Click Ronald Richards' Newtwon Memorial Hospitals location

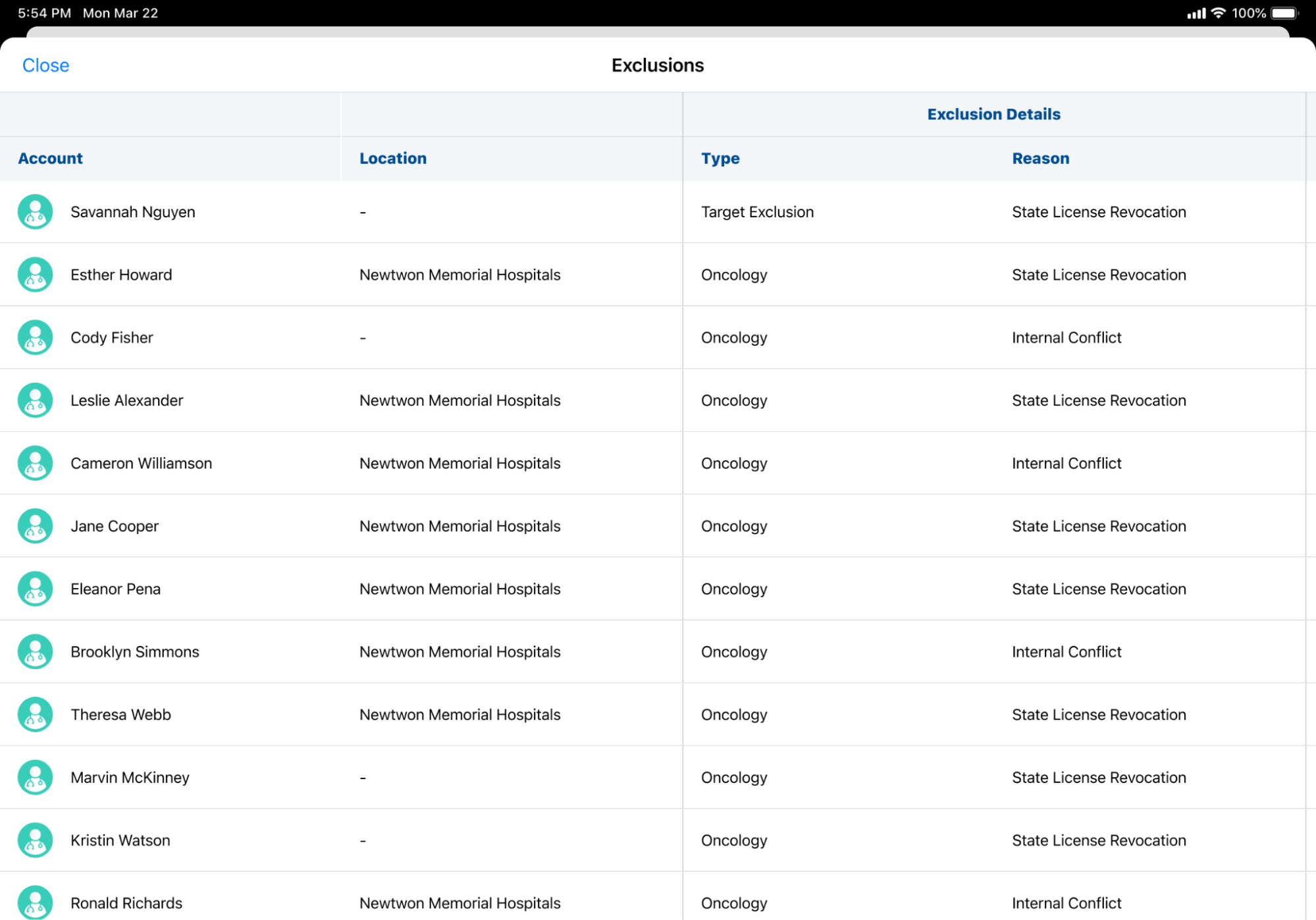pos(460,903)
